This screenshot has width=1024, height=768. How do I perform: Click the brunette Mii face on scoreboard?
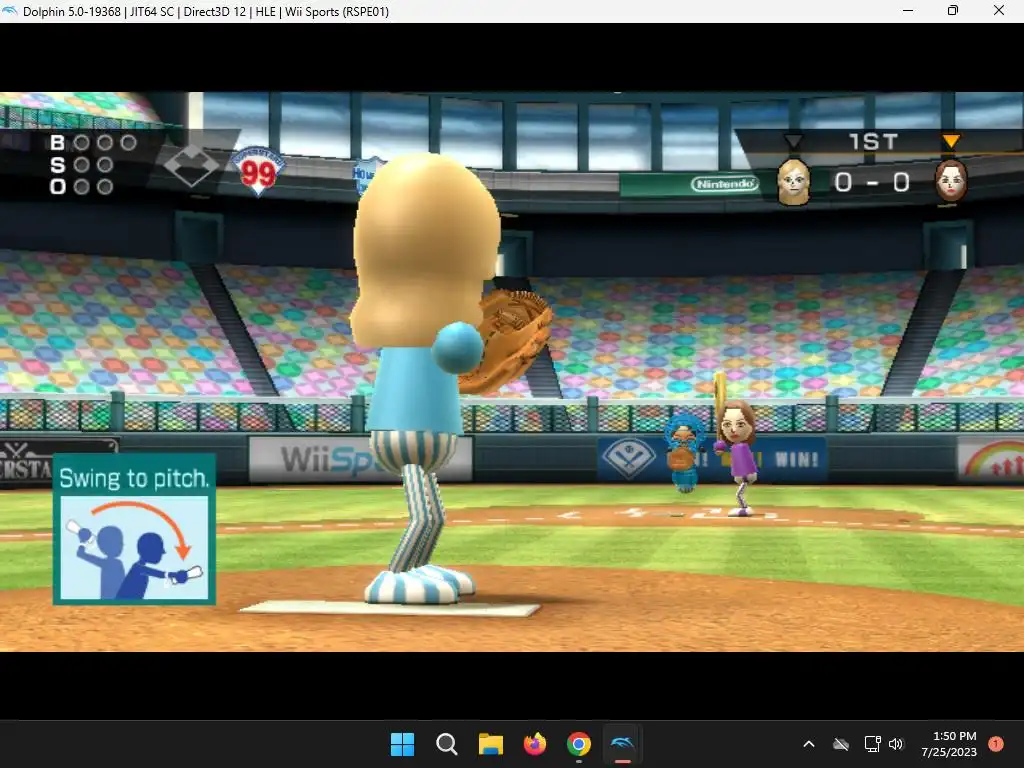[x=951, y=181]
